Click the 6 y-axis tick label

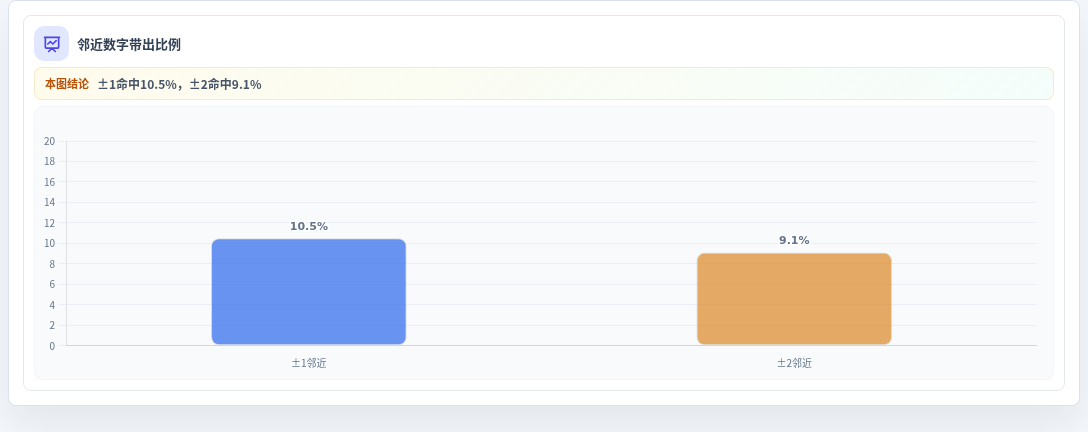tap(52, 284)
